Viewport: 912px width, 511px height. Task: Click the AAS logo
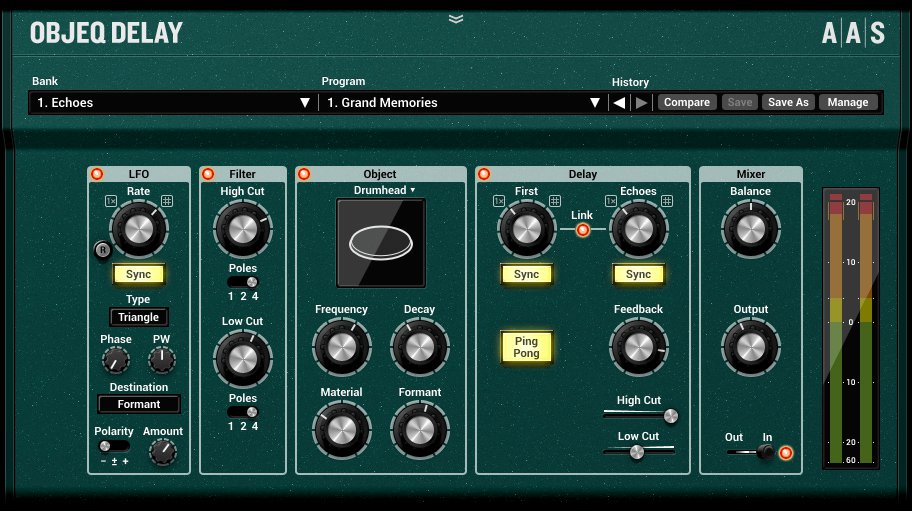click(x=852, y=34)
